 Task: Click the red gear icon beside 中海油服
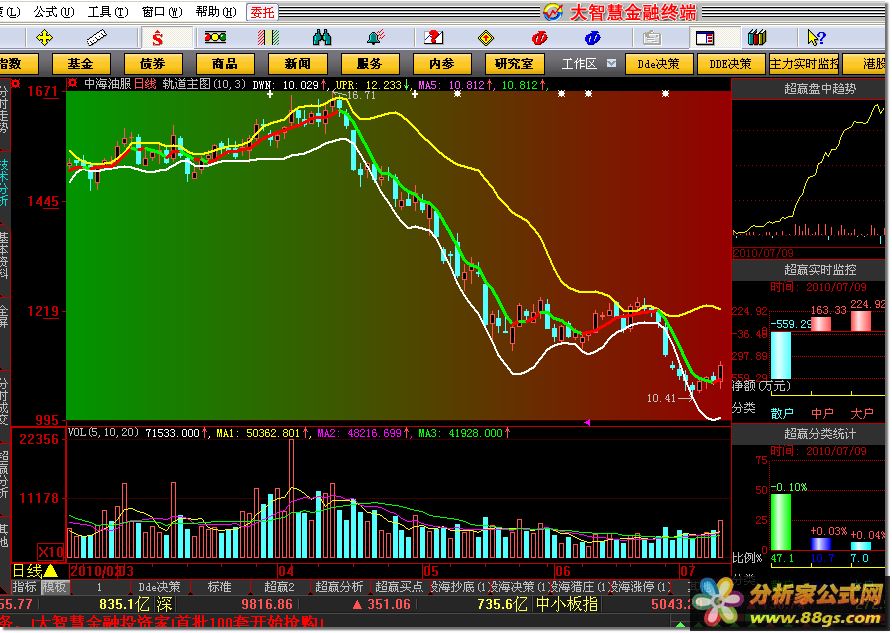coord(72,84)
